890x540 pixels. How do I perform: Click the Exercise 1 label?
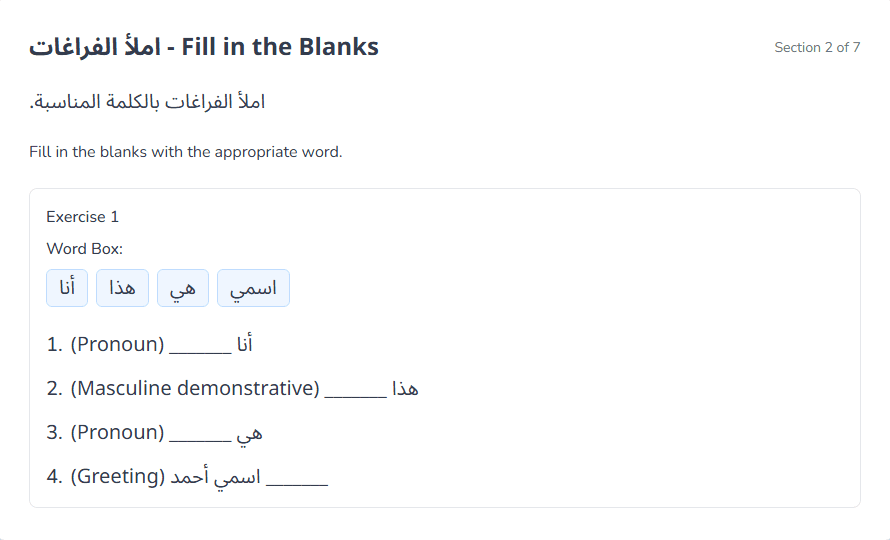click(x=82, y=216)
